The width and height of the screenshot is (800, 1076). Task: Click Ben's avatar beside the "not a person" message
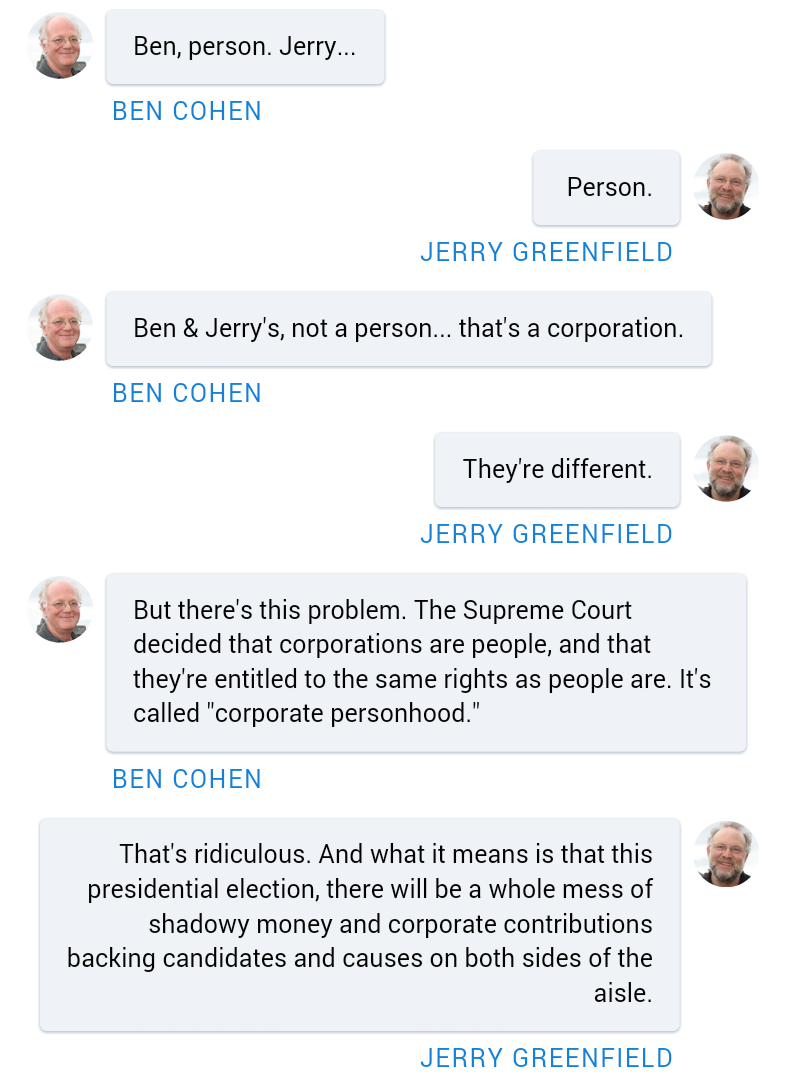coord(60,328)
